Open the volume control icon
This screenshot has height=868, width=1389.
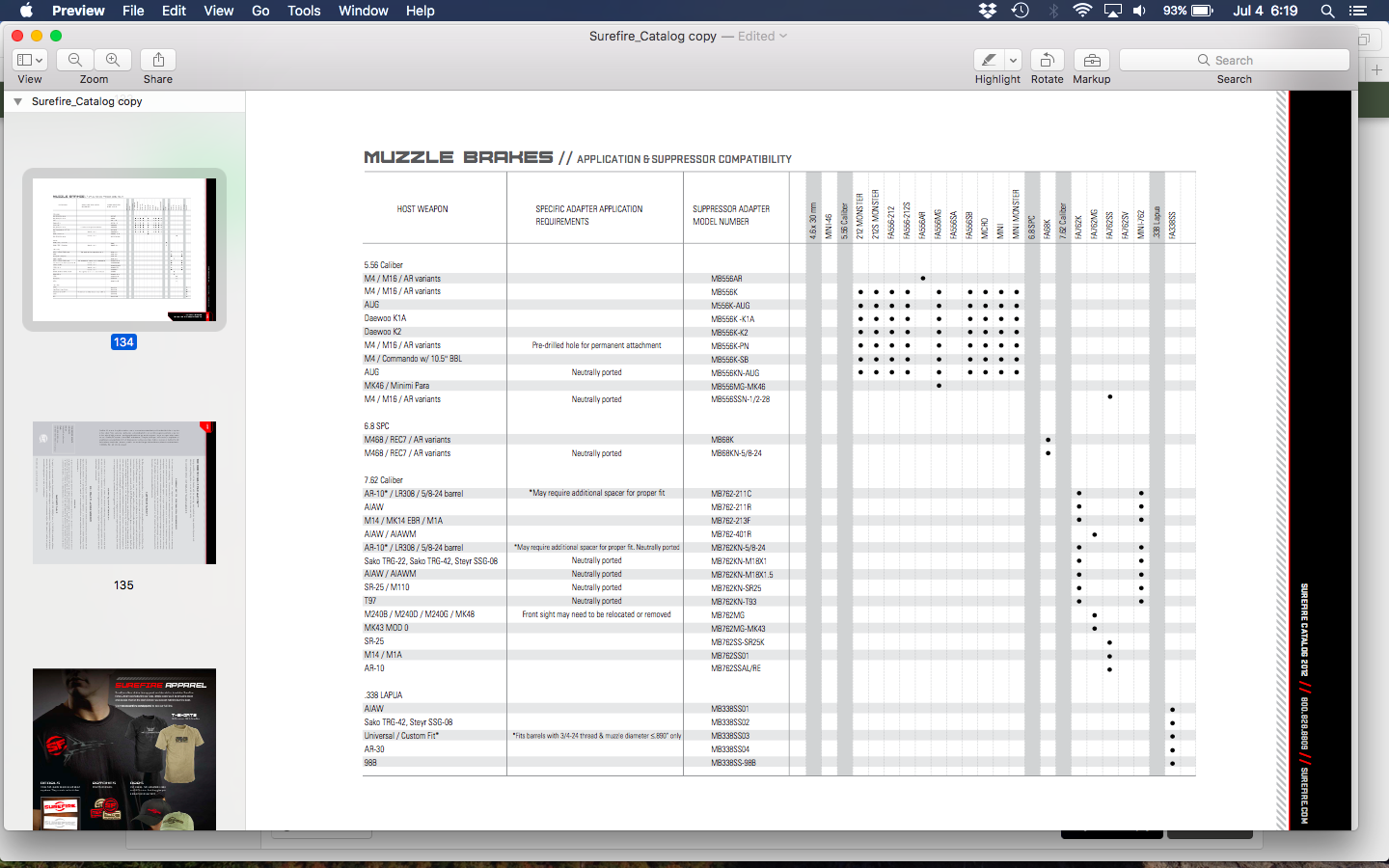click(x=1140, y=11)
